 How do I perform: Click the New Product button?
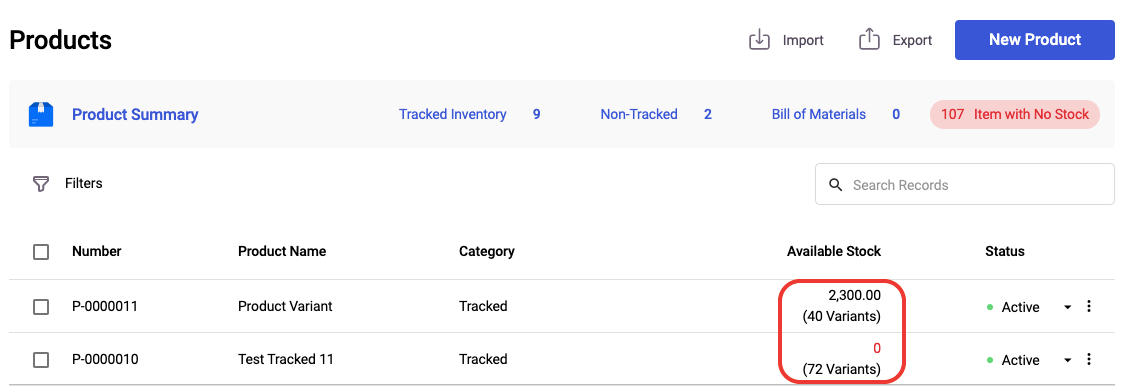(1034, 40)
